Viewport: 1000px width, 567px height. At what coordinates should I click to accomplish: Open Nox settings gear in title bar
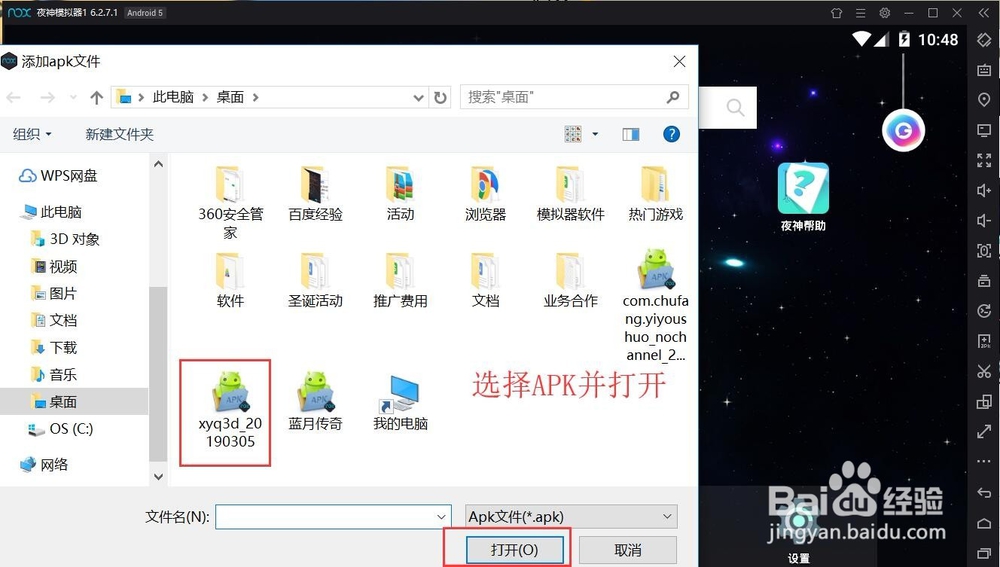(x=885, y=13)
